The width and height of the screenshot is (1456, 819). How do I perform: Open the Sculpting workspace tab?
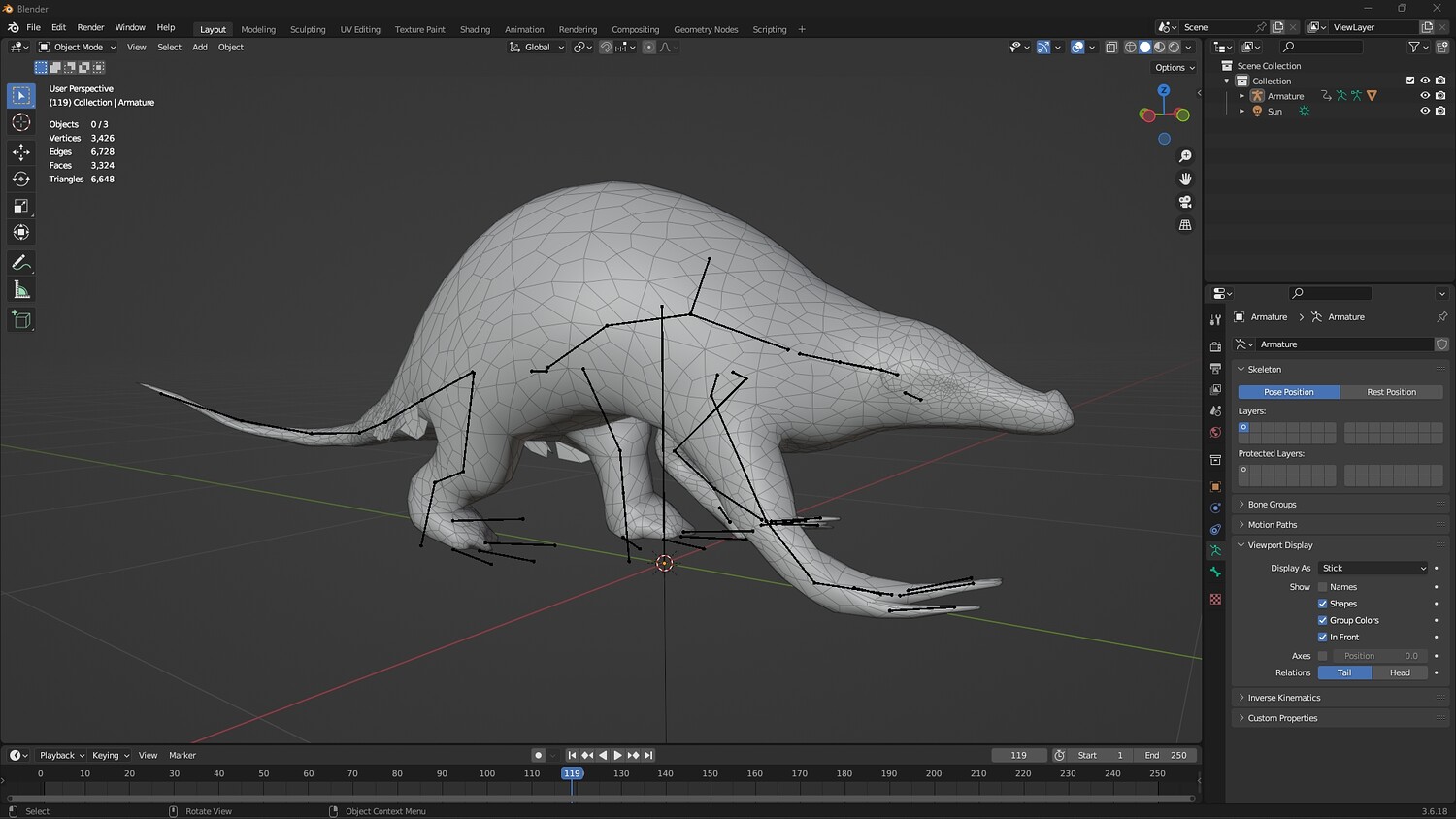tap(308, 29)
